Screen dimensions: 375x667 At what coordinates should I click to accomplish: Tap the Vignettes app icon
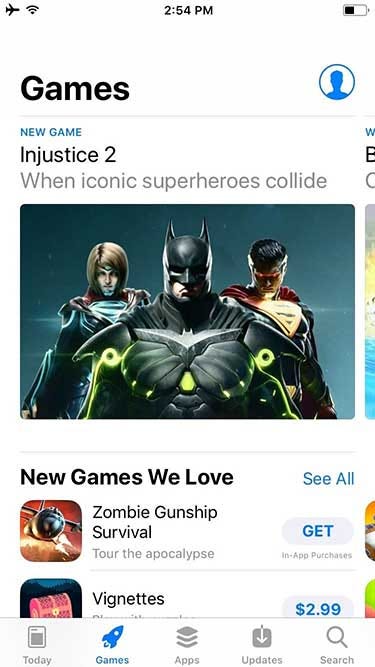pyautogui.click(x=51, y=598)
